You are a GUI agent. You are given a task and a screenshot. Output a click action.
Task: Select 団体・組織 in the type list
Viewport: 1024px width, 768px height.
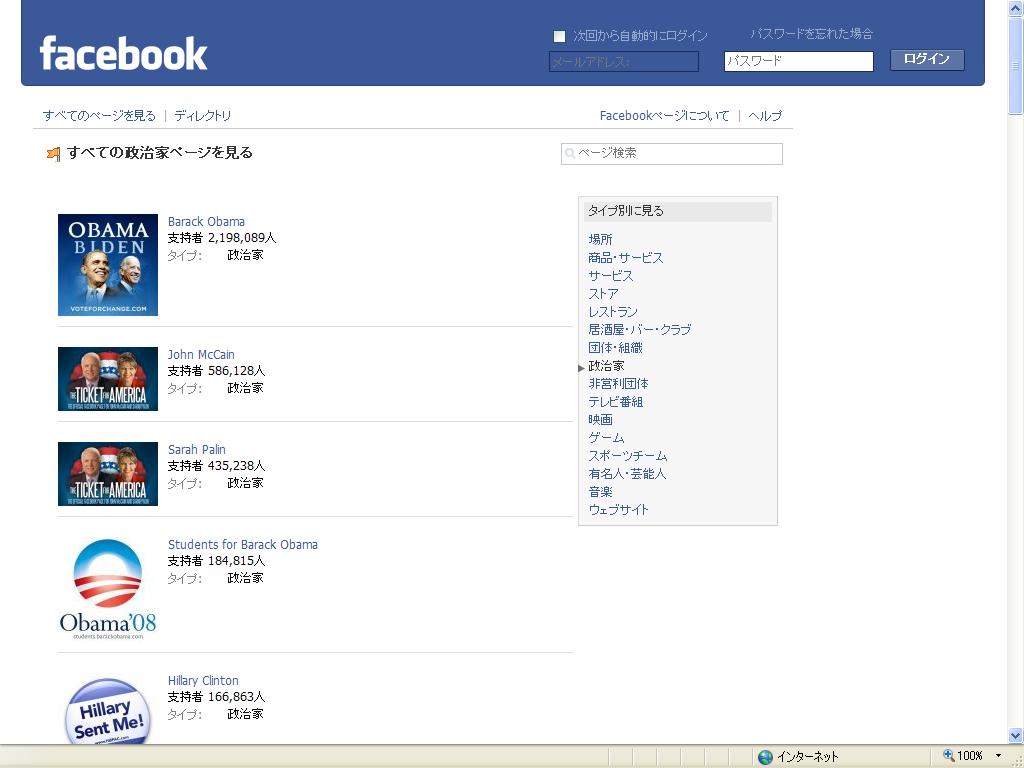(615, 348)
